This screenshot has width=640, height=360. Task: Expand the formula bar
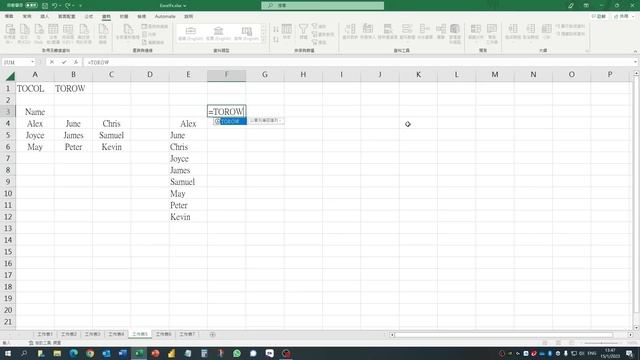pos(635,62)
